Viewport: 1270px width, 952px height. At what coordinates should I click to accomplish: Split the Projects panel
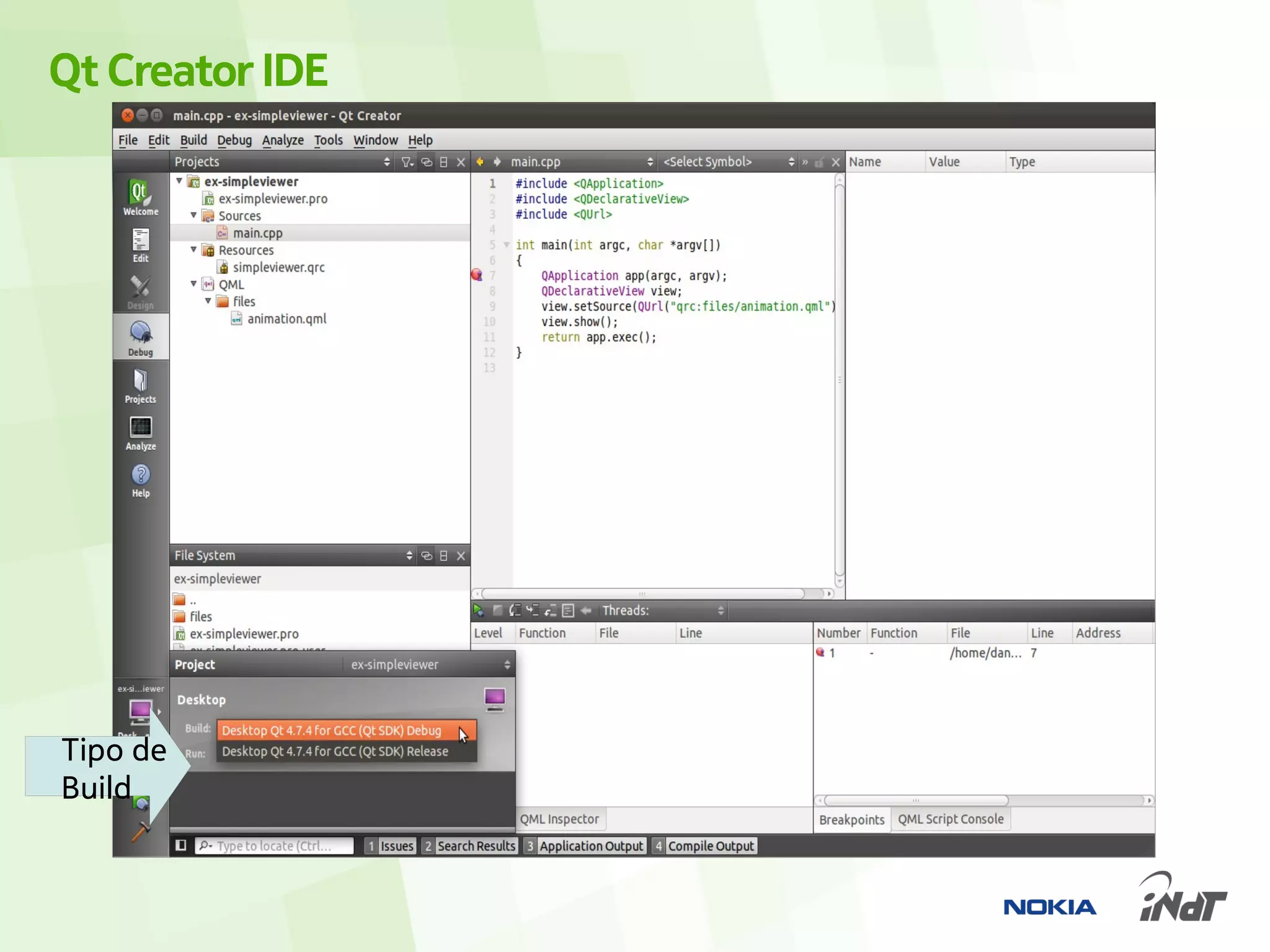[443, 162]
